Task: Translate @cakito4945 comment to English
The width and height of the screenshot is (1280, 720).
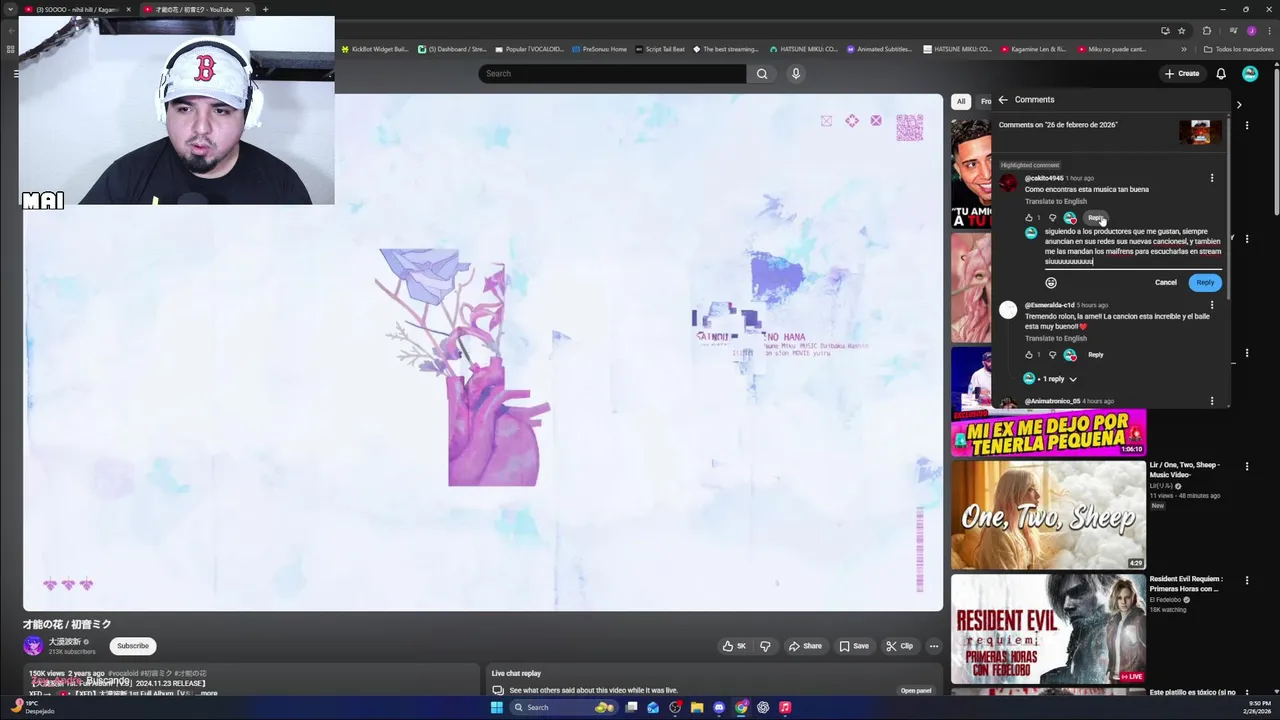Action: coord(1055,201)
